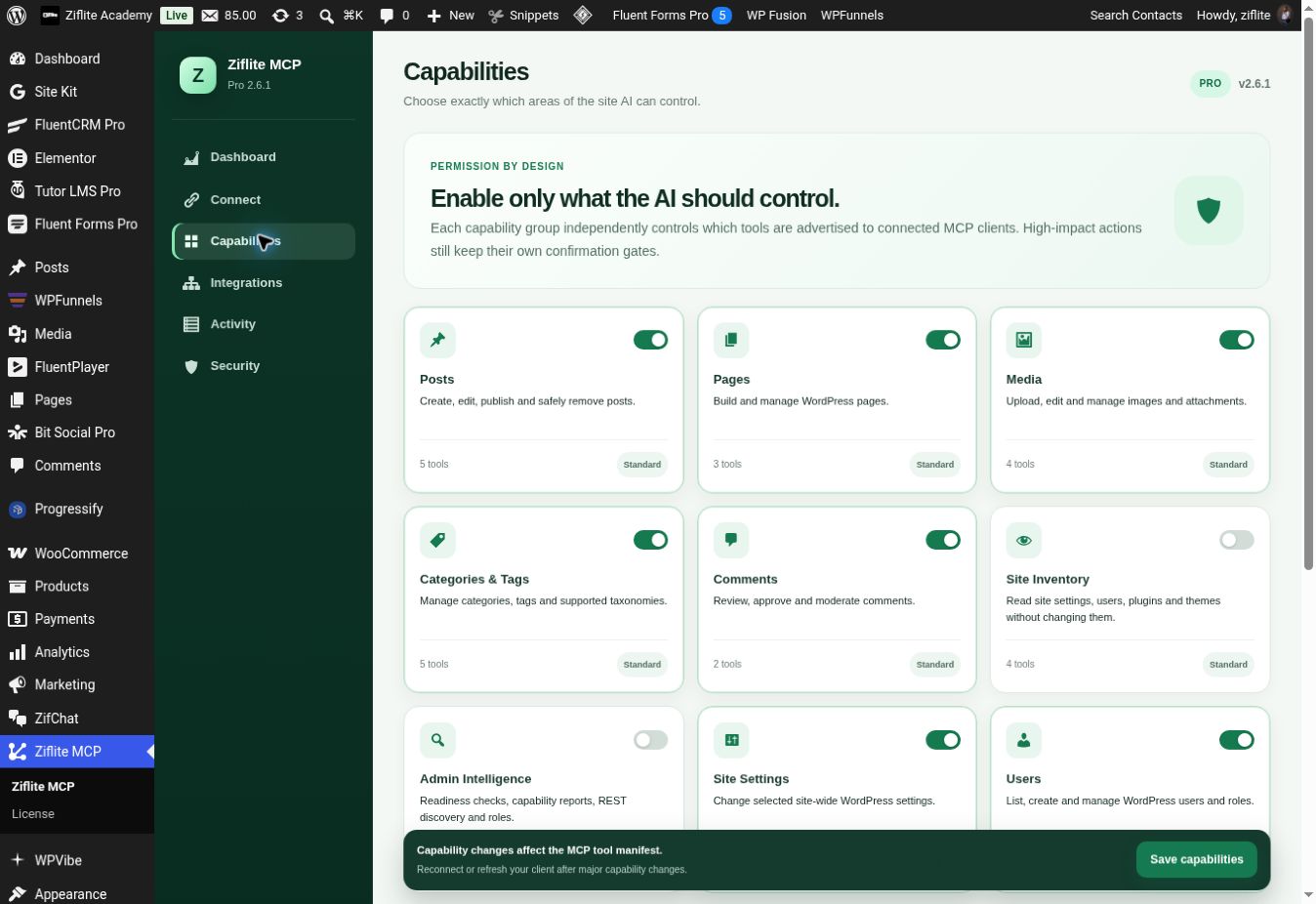Open the New content menu in the admin bar
The width and height of the screenshot is (1316, 904).
450,15
